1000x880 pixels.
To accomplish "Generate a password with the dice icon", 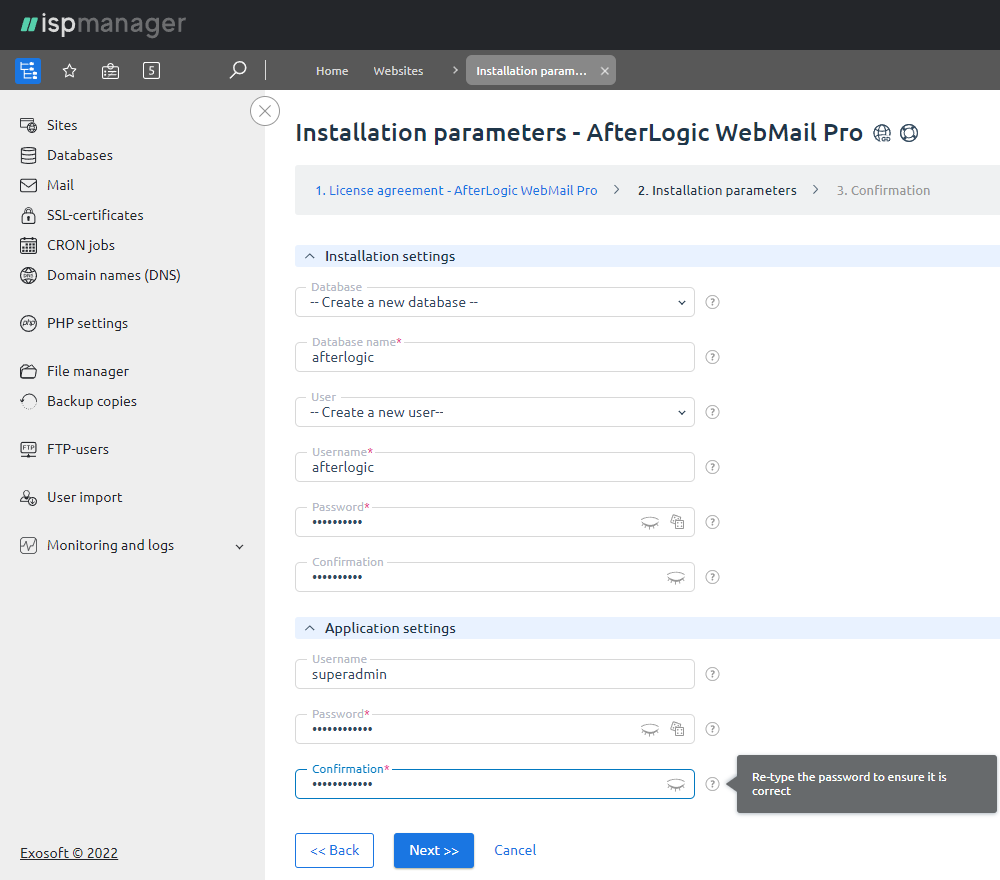I will (678, 521).
